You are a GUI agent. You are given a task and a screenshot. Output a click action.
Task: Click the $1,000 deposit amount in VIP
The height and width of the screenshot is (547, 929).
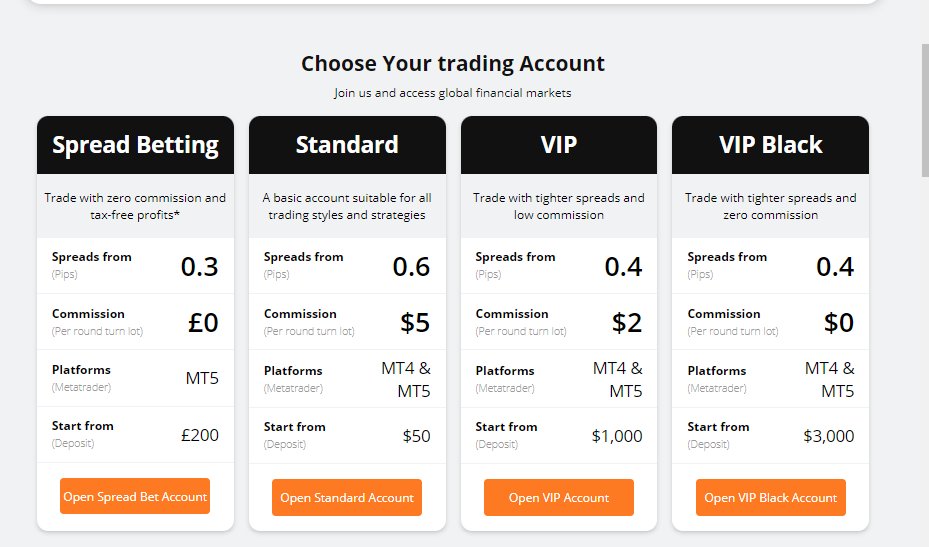(617, 436)
